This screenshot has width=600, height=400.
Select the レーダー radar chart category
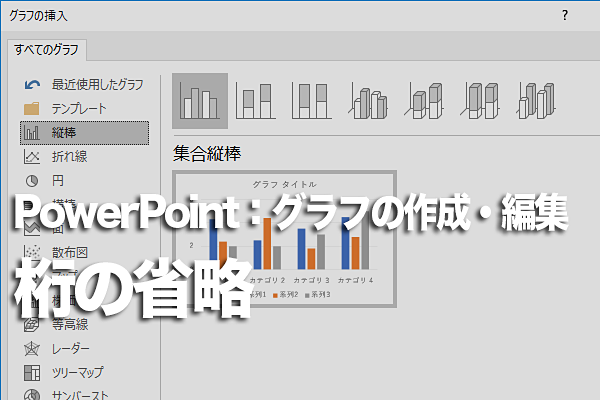click(x=84, y=349)
